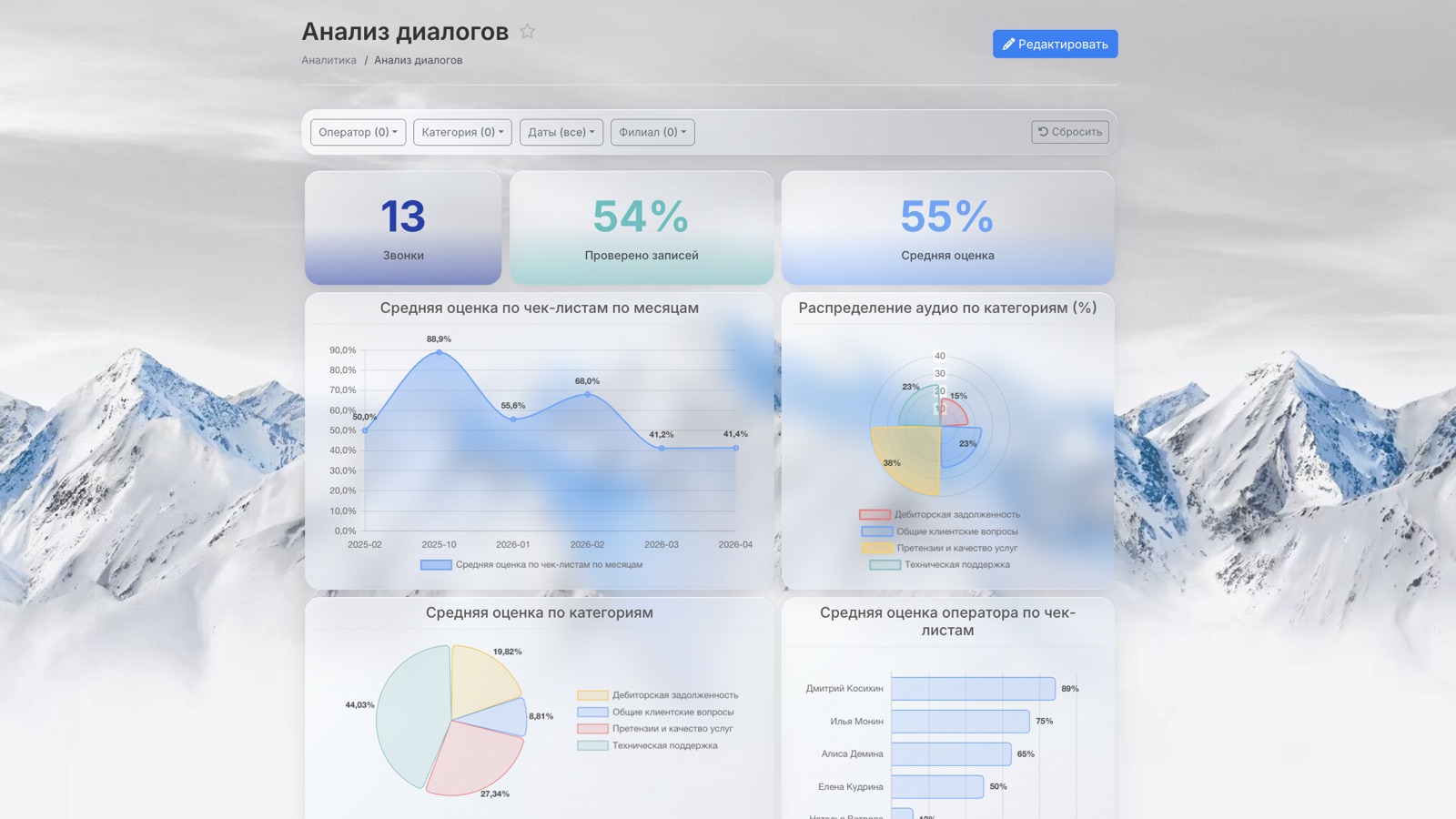The image size is (1456, 819).
Task: Click the red 15% polar chart segment
Action: pos(952,414)
